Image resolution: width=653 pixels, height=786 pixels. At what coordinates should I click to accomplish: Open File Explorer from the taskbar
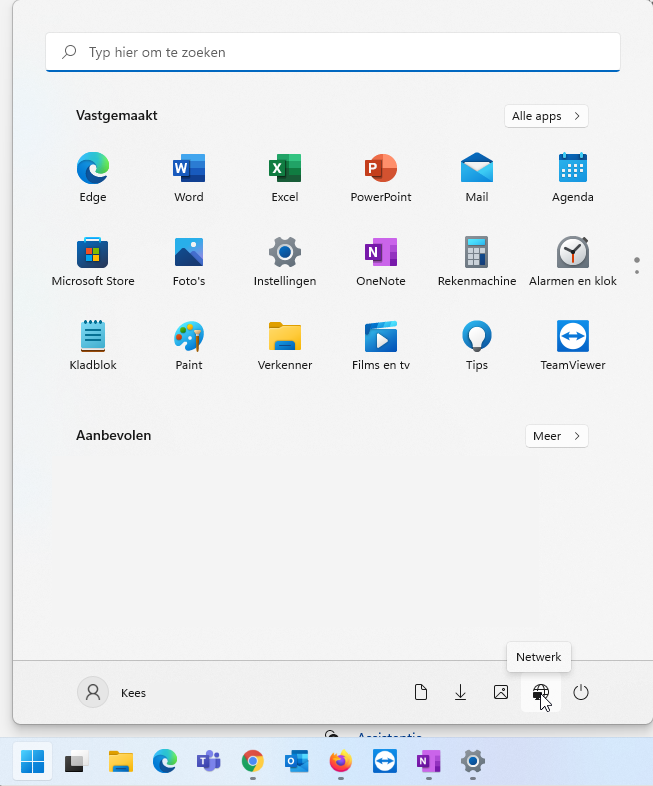(x=121, y=761)
